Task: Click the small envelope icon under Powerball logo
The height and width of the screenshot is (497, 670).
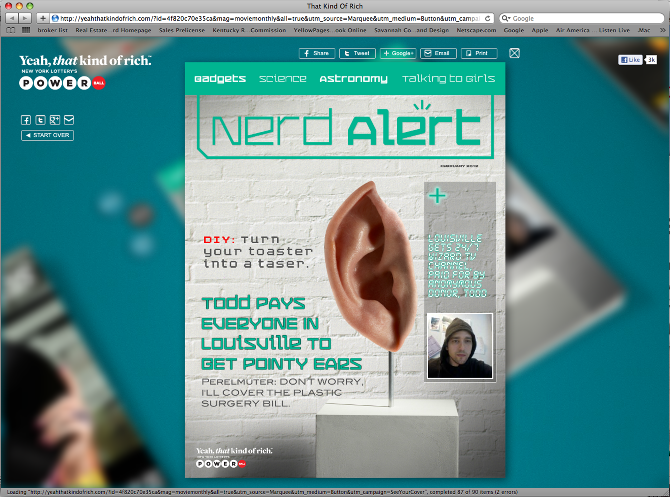Action: pyautogui.click(x=68, y=120)
